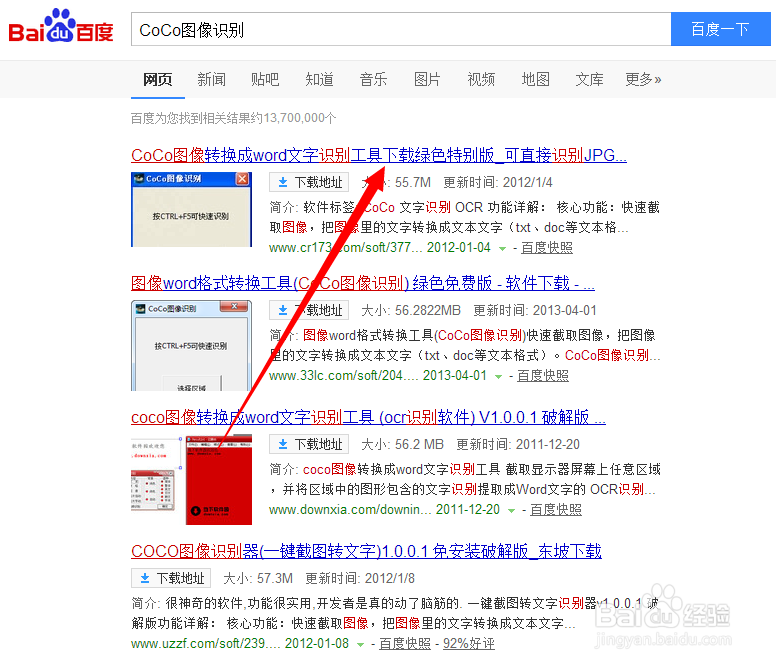Click the 更新时间: 2011-12-20 text

point(518,445)
